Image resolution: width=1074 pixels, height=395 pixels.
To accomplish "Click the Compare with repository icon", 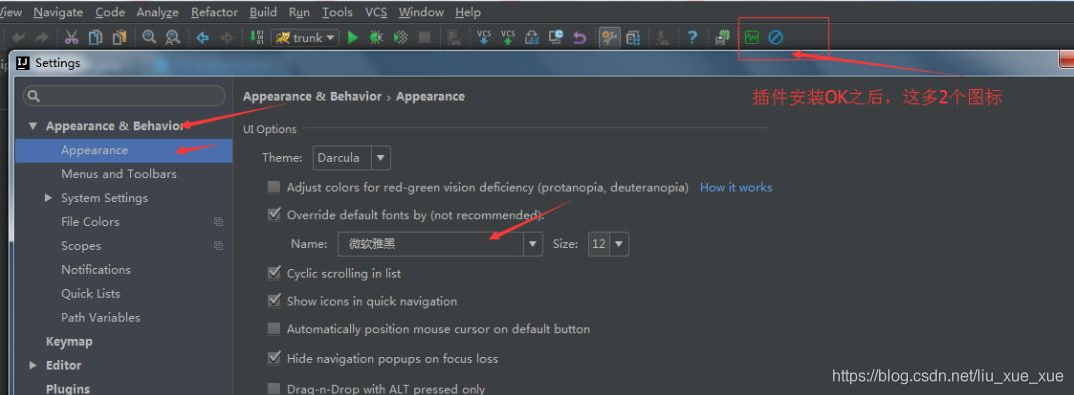I will [532, 38].
